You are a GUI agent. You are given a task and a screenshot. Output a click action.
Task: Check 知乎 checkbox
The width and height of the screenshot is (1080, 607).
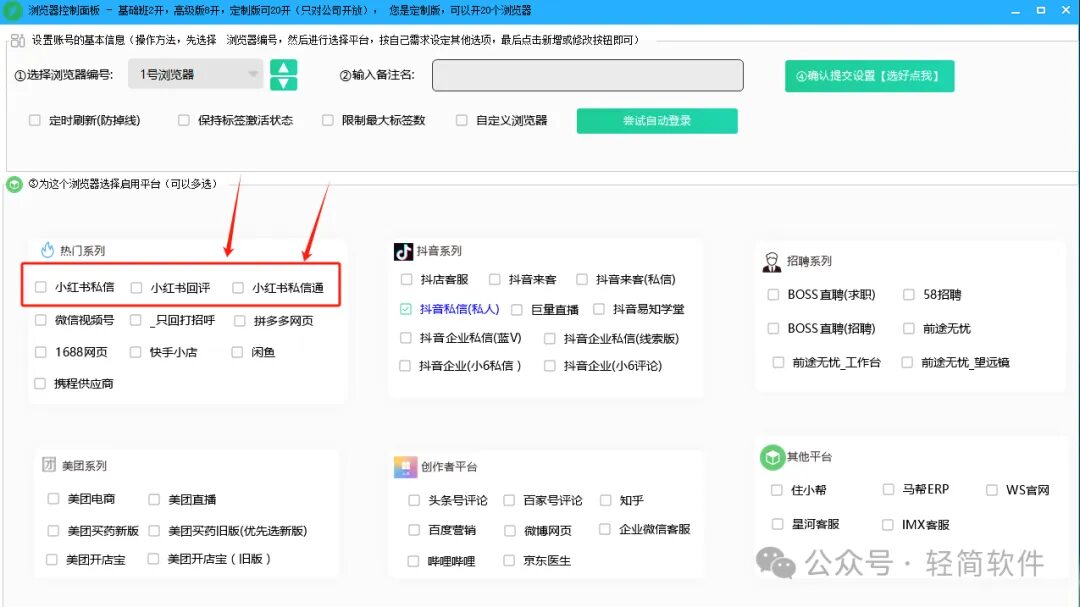point(605,500)
